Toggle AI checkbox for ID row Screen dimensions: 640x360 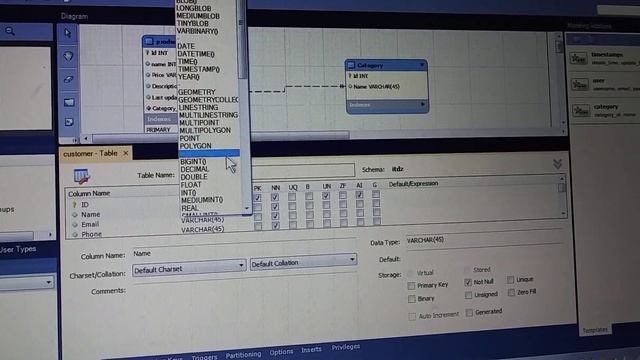(x=359, y=195)
